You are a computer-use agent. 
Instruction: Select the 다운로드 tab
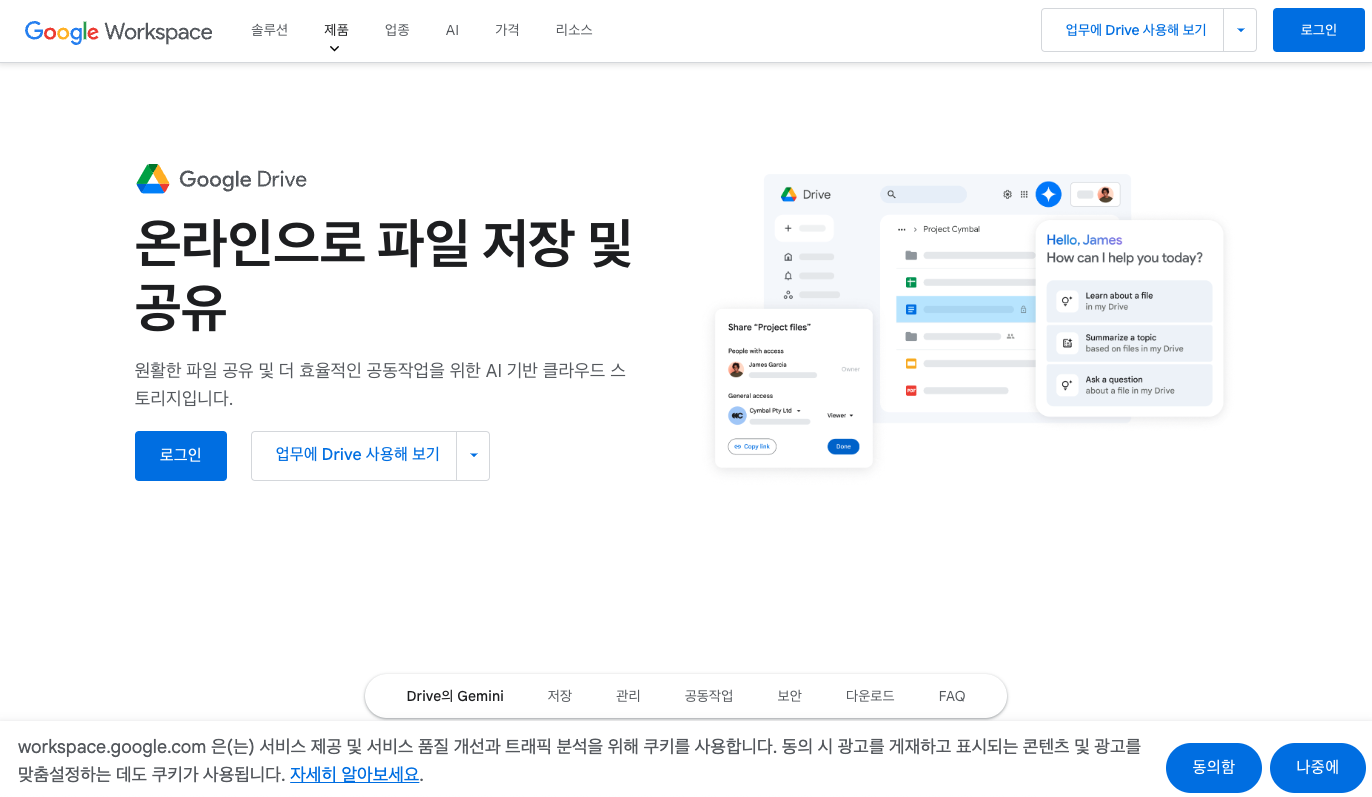coord(870,696)
